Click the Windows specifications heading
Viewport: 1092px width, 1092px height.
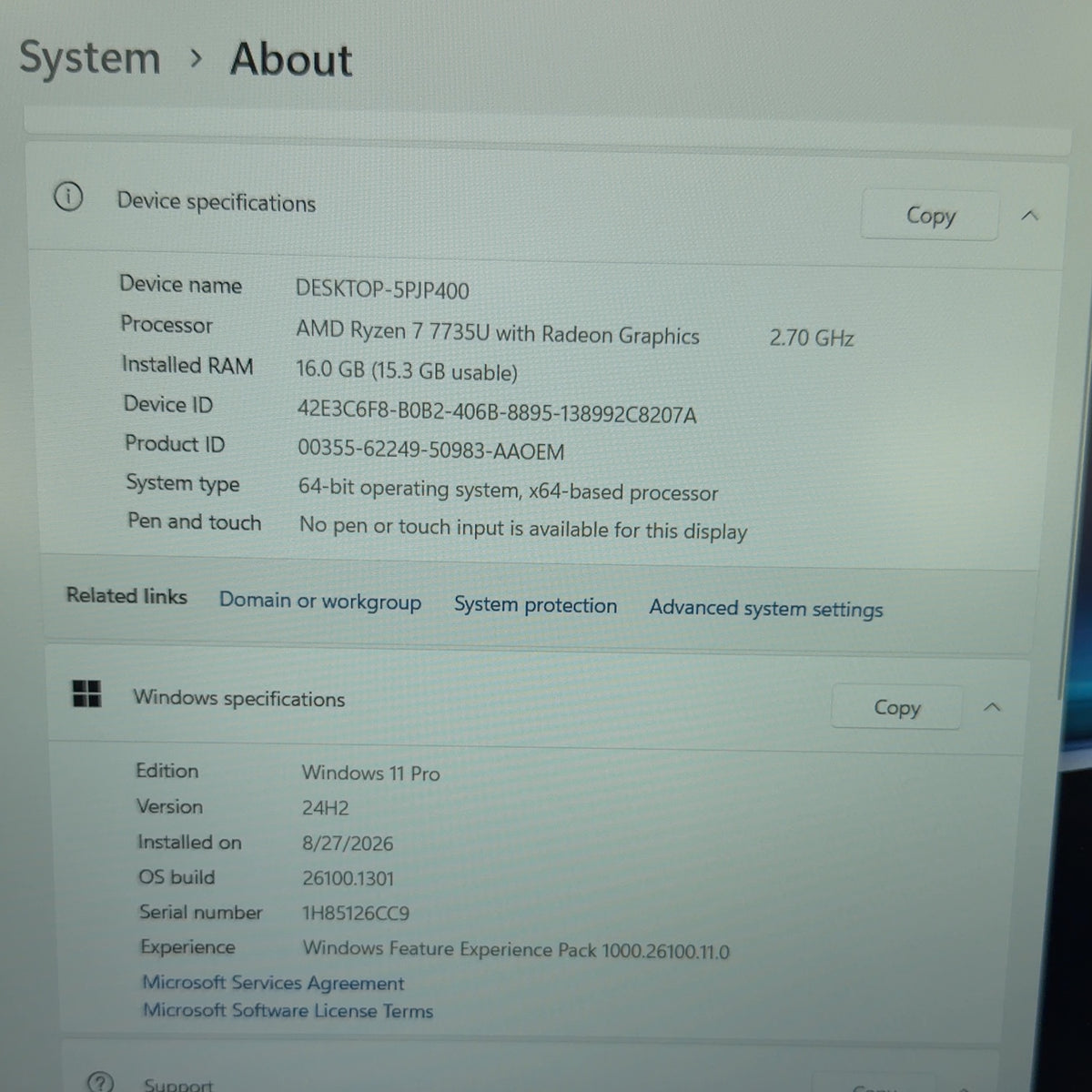(x=239, y=699)
